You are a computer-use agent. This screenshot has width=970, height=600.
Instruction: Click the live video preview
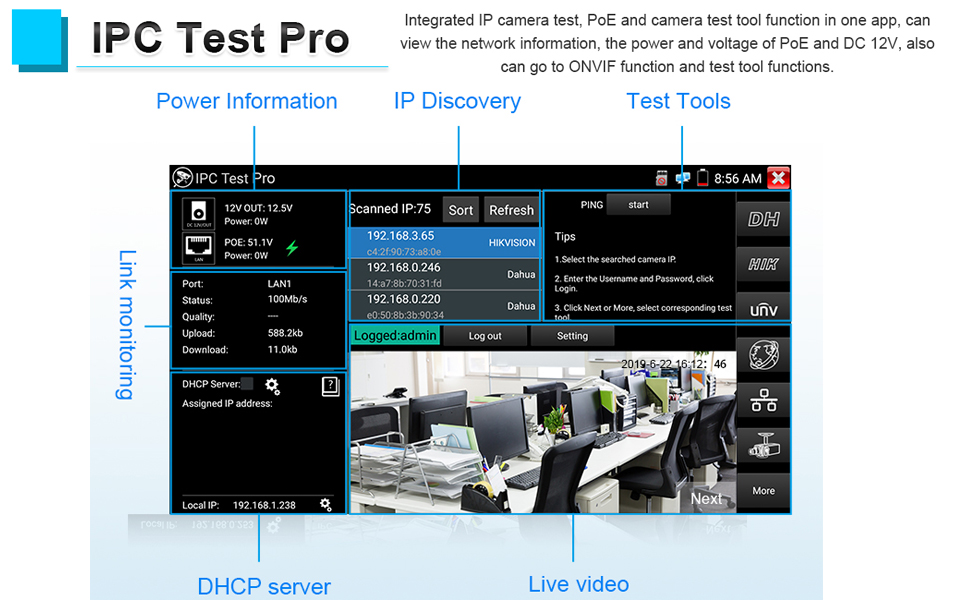543,432
